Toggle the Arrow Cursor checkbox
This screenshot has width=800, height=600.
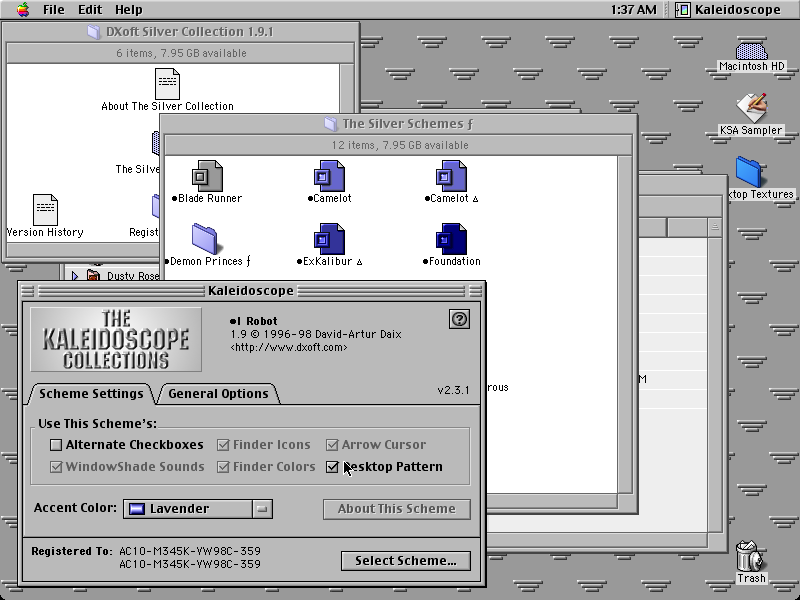(x=332, y=445)
